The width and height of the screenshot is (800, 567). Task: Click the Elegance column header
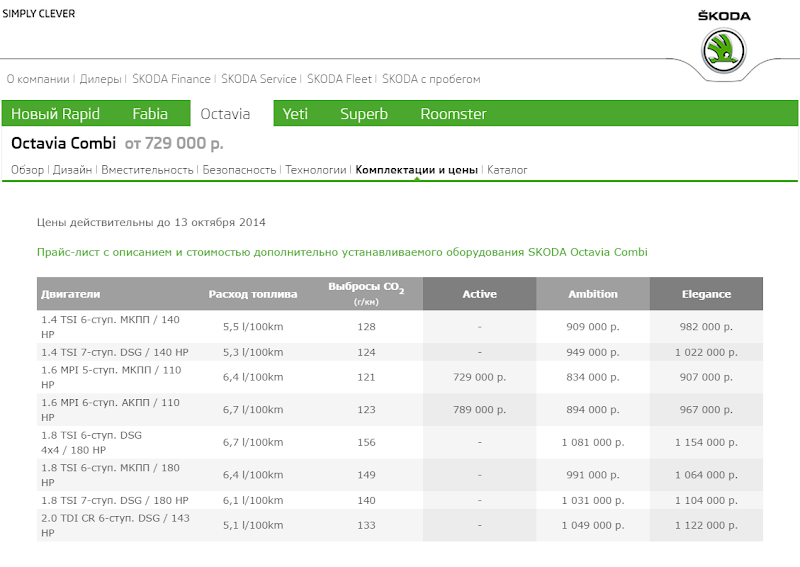click(x=707, y=294)
